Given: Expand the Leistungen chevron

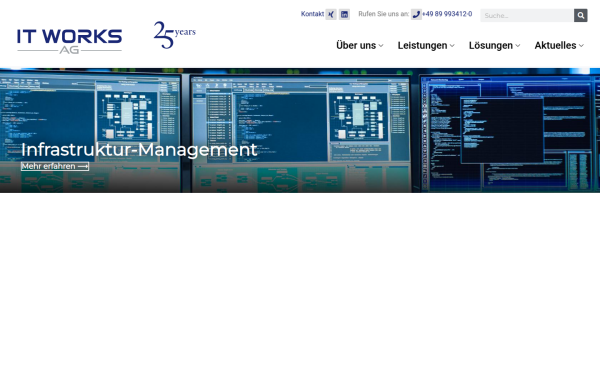Looking at the screenshot, I should (452, 46).
